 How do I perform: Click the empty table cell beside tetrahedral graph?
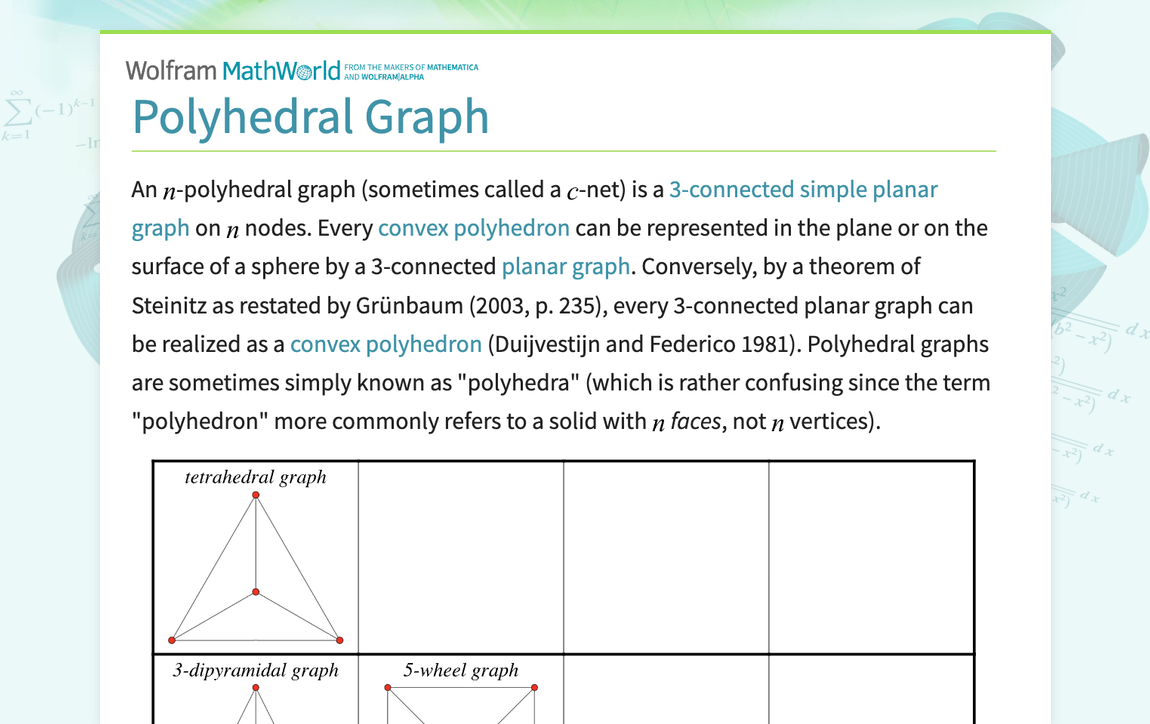461,555
